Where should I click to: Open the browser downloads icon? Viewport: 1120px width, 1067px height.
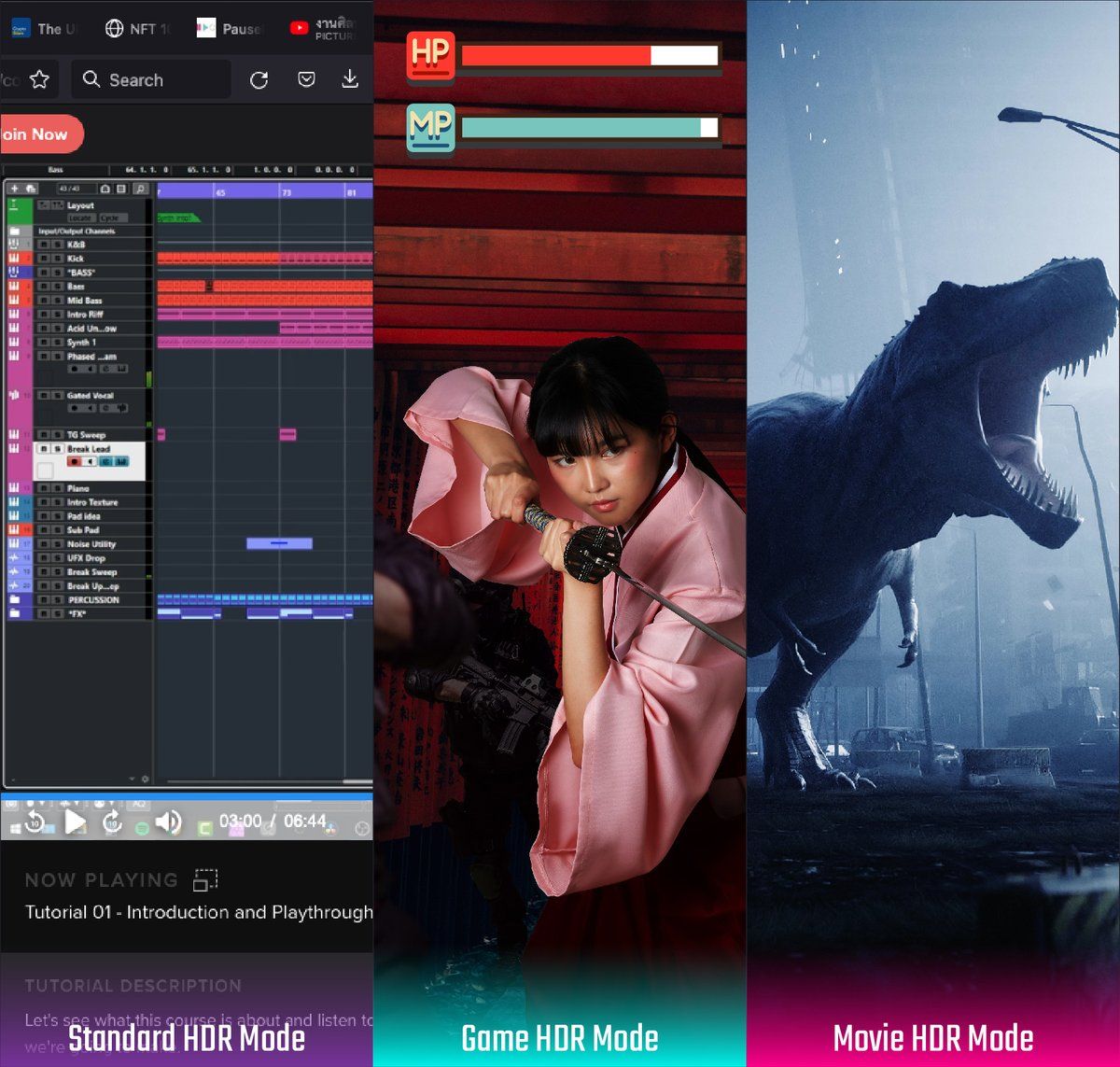[350, 79]
